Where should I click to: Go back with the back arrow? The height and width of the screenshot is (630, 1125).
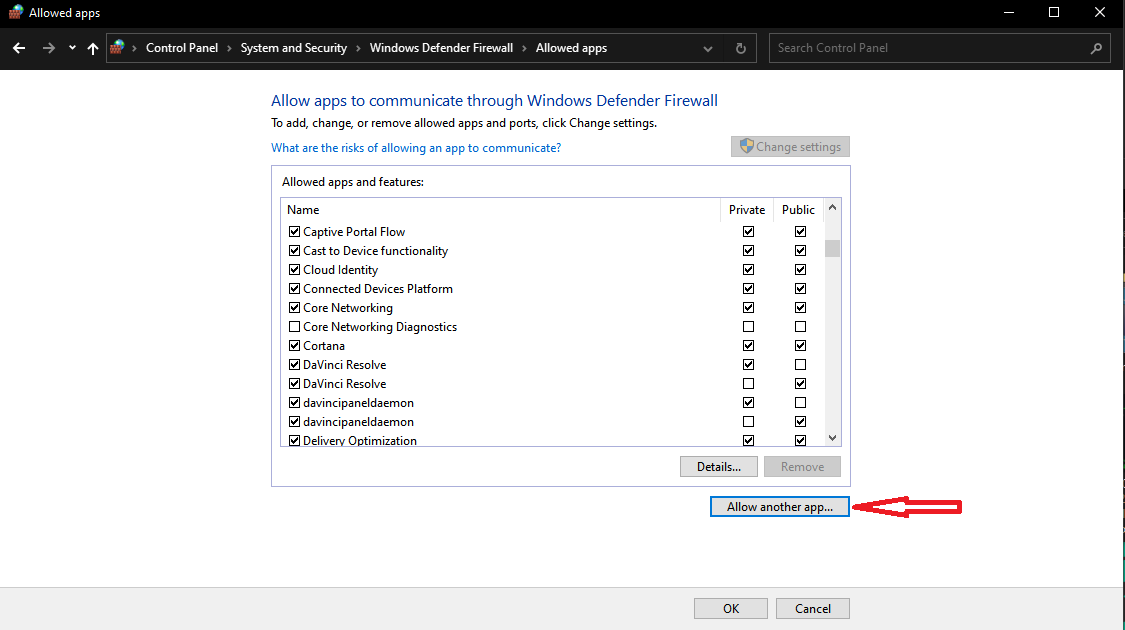[x=19, y=48]
